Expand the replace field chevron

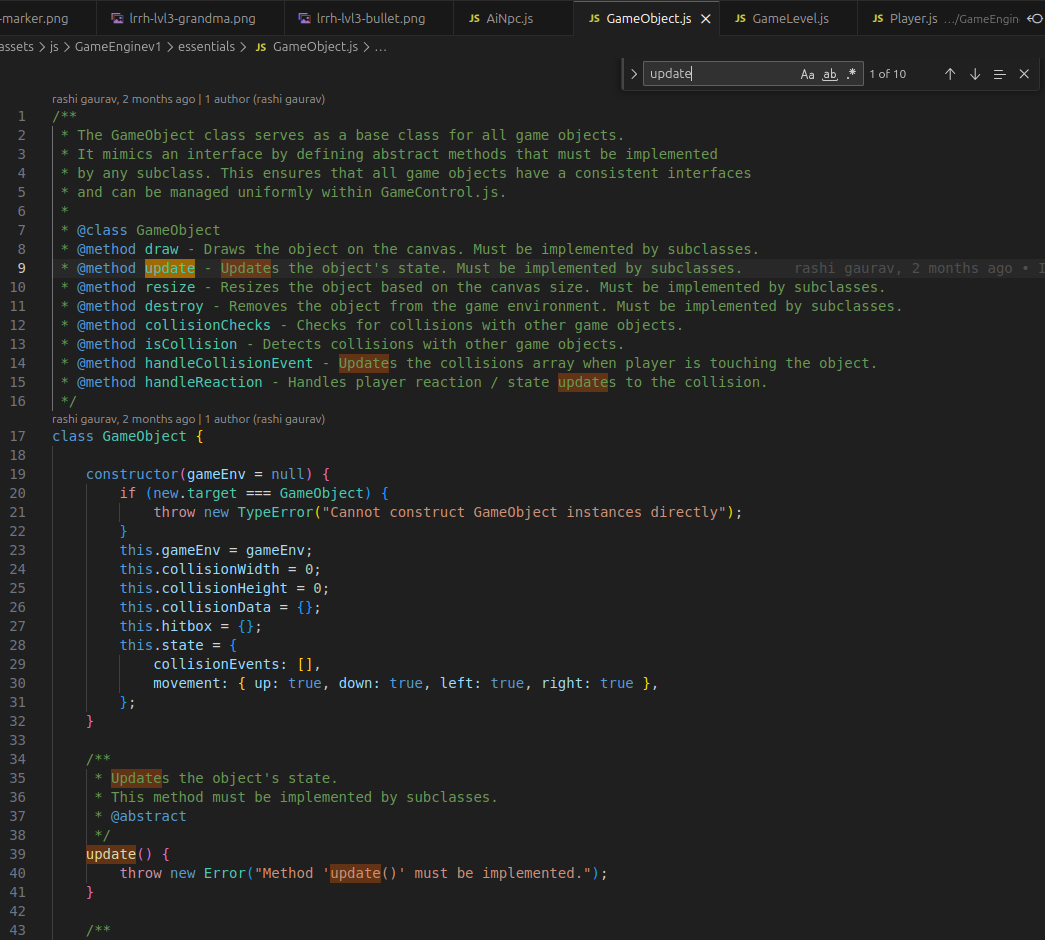pyautogui.click(x=634, y=74)
